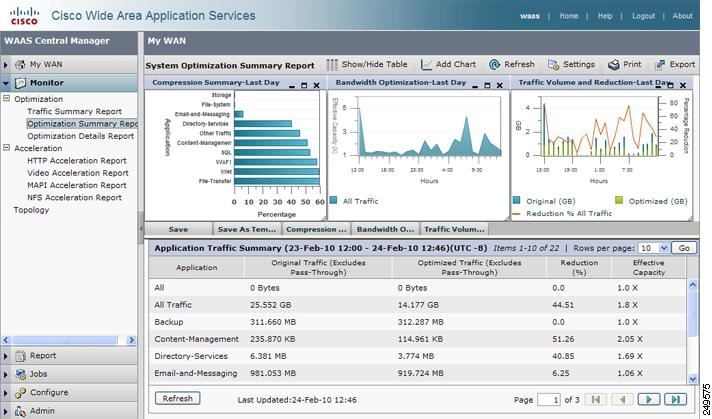This screenshot has width=712, height=419.
Task: Switch to the Bandwidth O... tab
Action: [385, 229]
